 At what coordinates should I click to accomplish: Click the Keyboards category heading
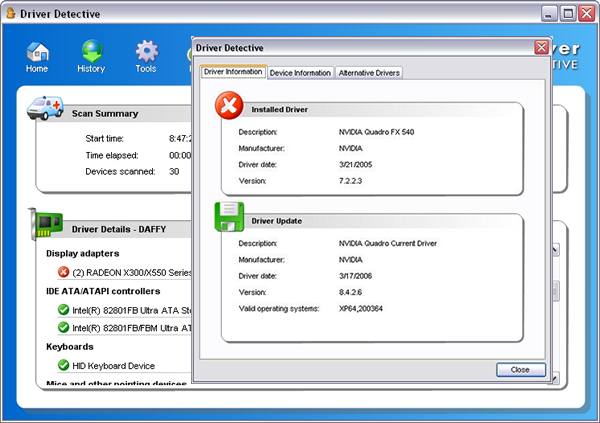(70, 347)
